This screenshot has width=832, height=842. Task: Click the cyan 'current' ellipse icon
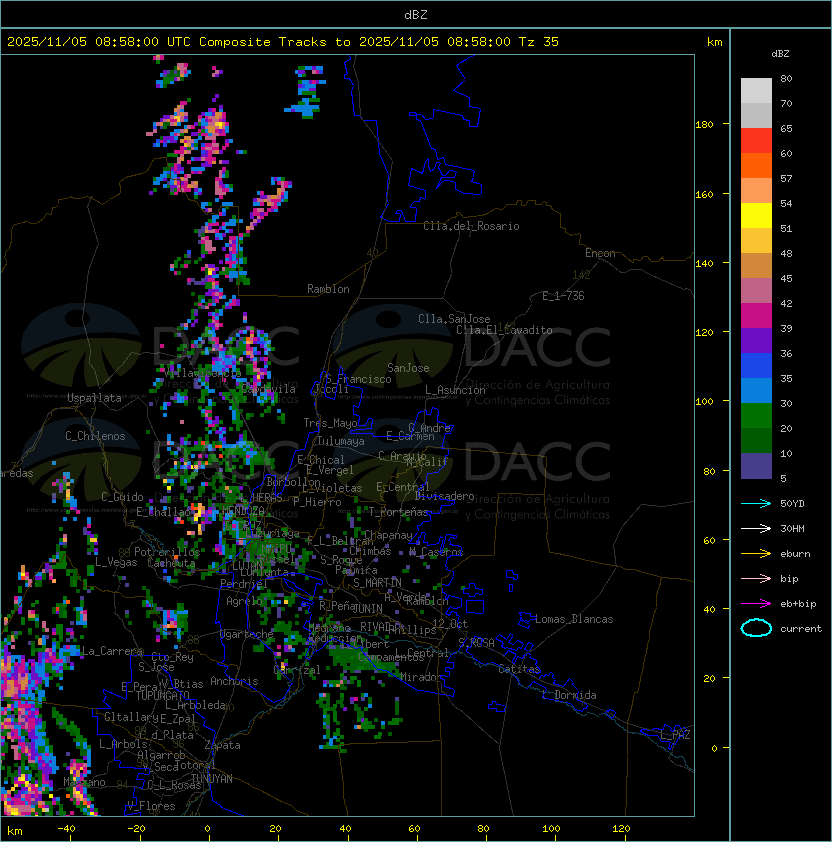coord(756,628)
